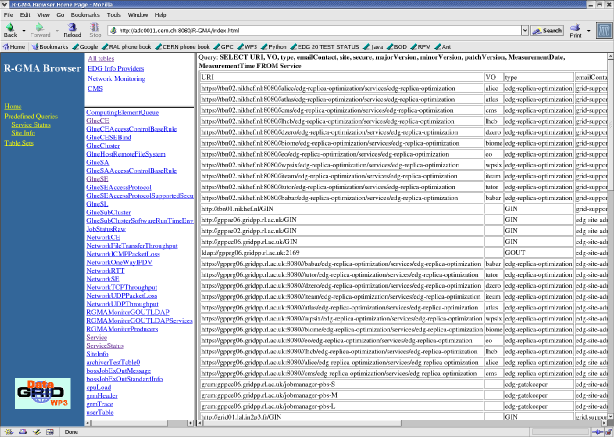Open the WP3 bookmark
The image size is (614, 437).
coord(247,47)
